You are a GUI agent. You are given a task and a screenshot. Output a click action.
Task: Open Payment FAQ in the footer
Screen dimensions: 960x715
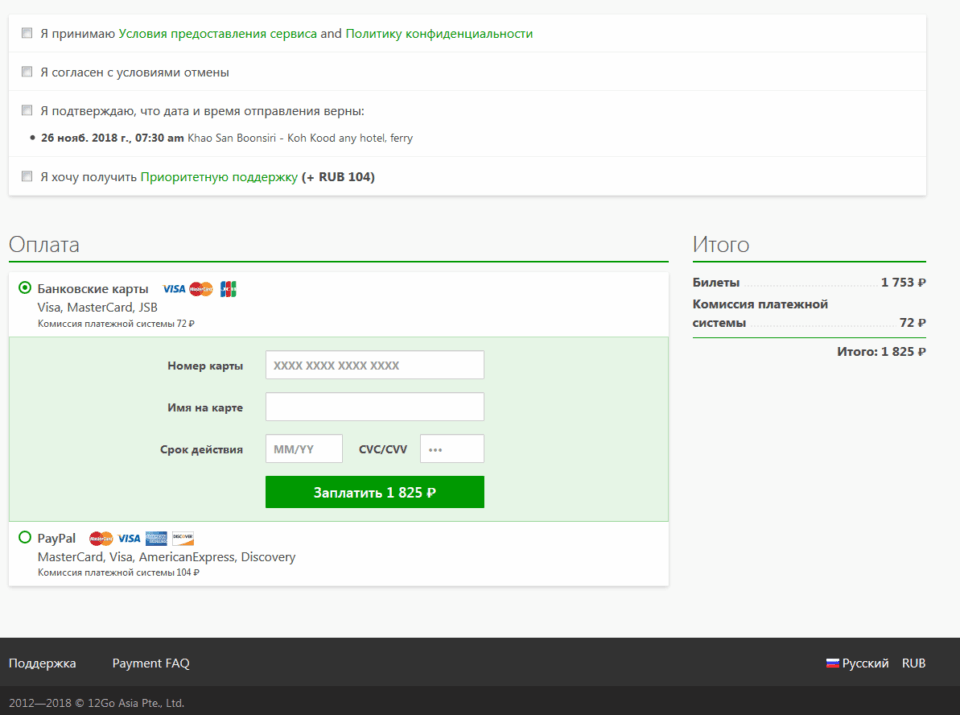coord(150,663)
